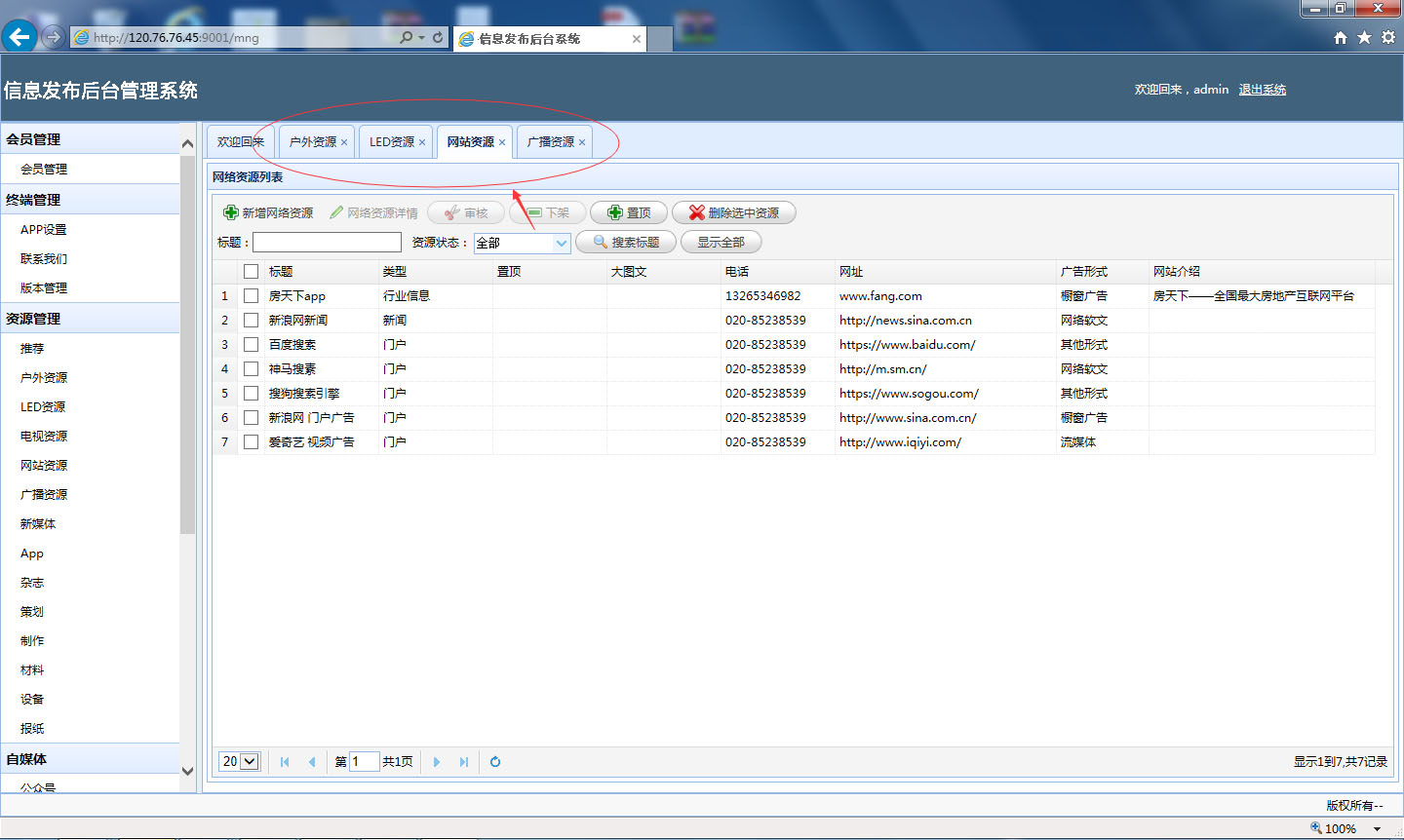Check the 新浪网新闻 row checkbox
1404x840 pixels.
click(x=251, y=321)
